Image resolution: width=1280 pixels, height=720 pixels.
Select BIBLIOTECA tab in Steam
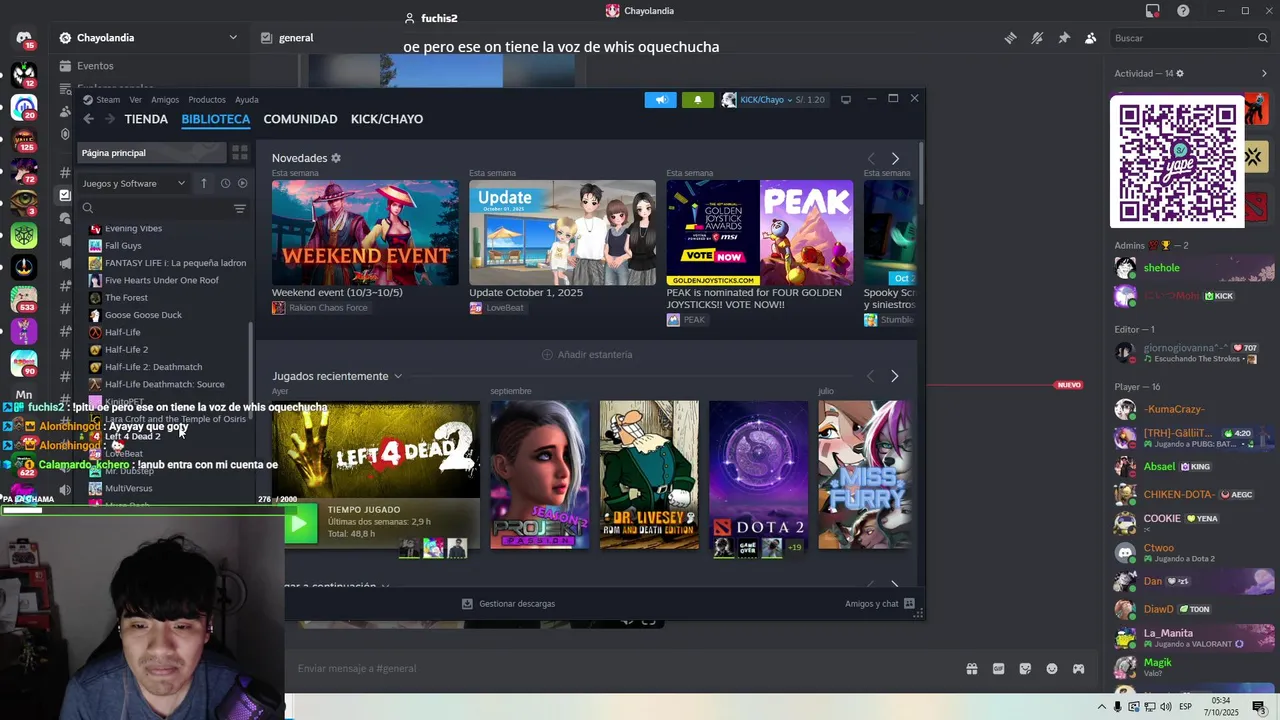[x=216, y=119]
